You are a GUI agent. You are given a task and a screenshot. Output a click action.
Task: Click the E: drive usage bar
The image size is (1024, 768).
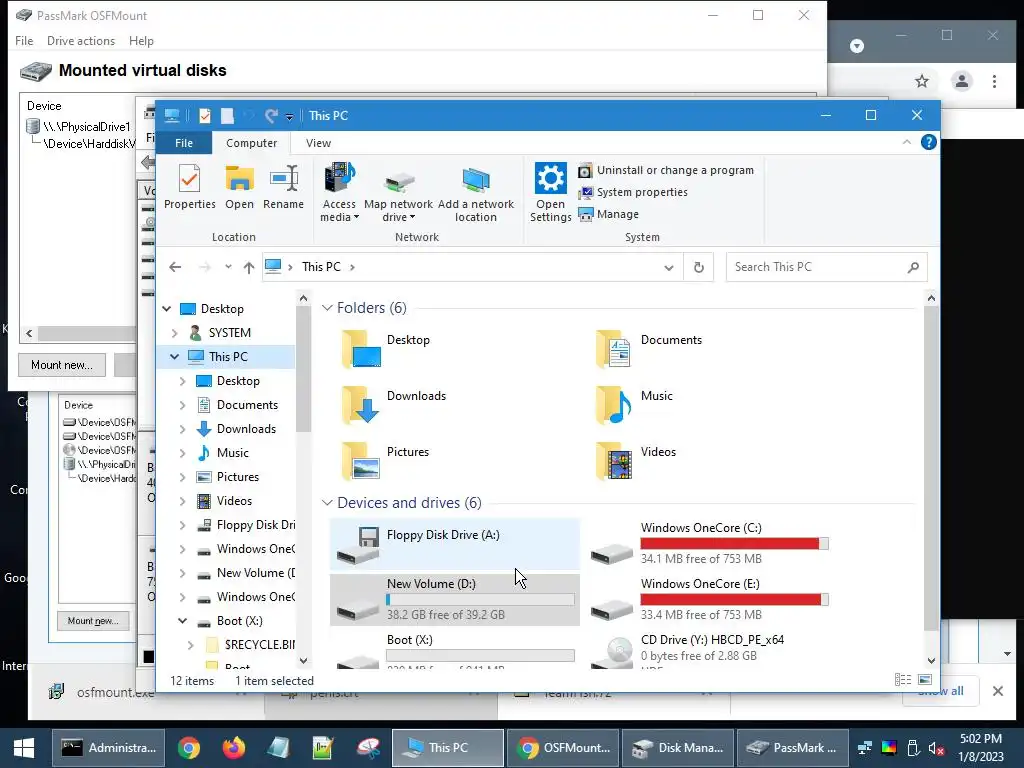click(735, 600)
